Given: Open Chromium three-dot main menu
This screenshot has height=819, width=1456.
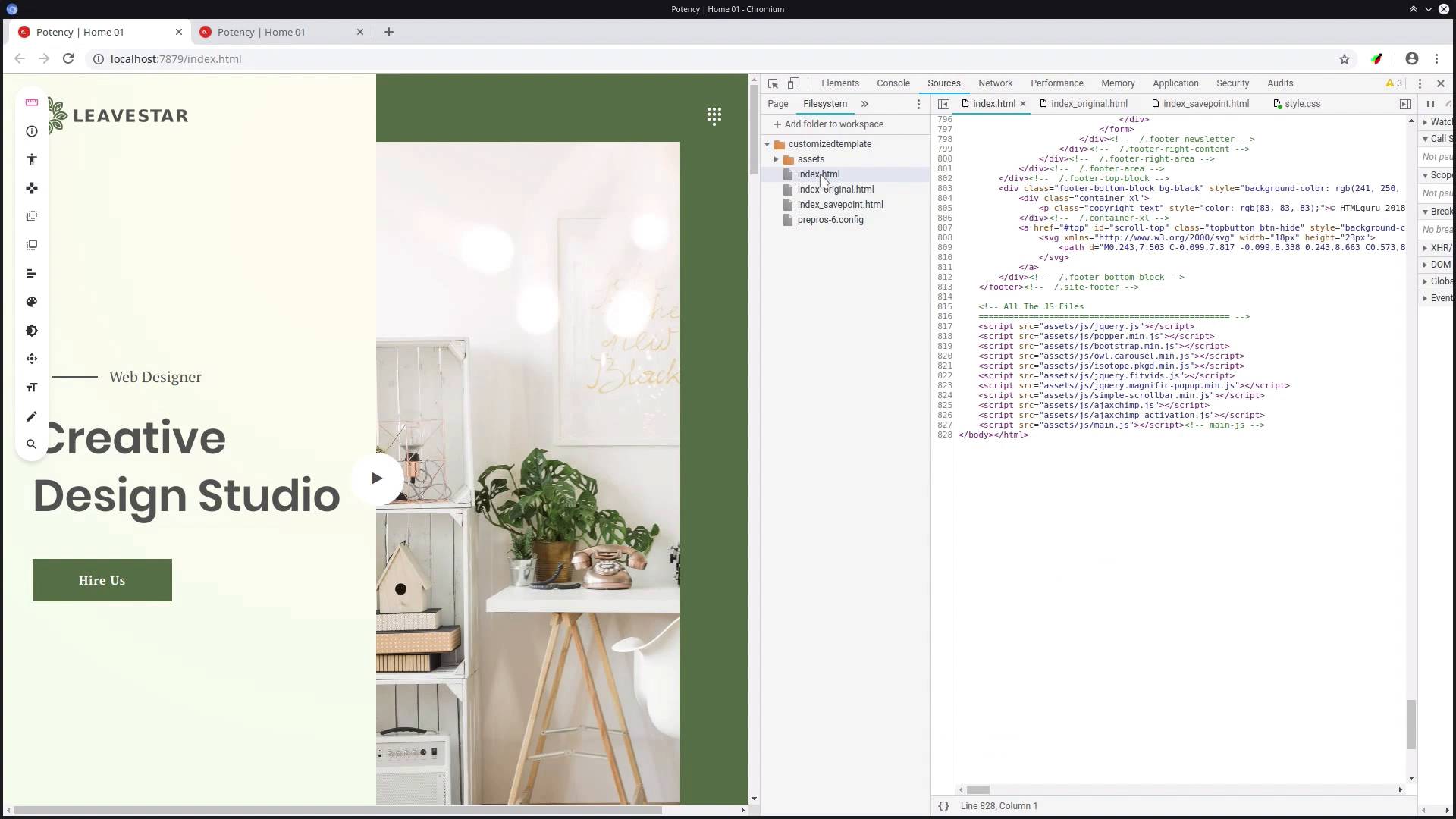Looking at the screenshot, I should point(1436,58).
